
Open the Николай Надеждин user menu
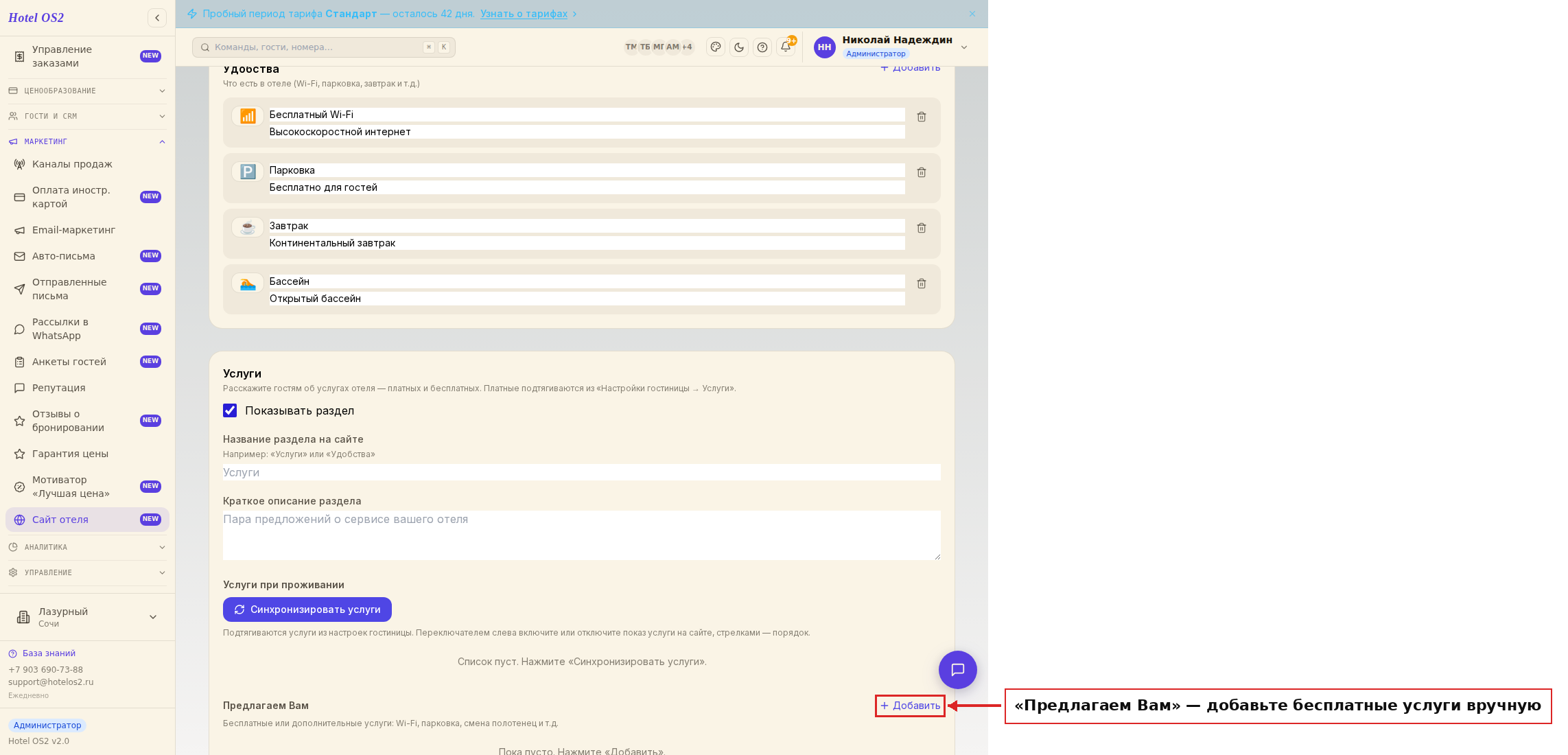coord(892,47)
